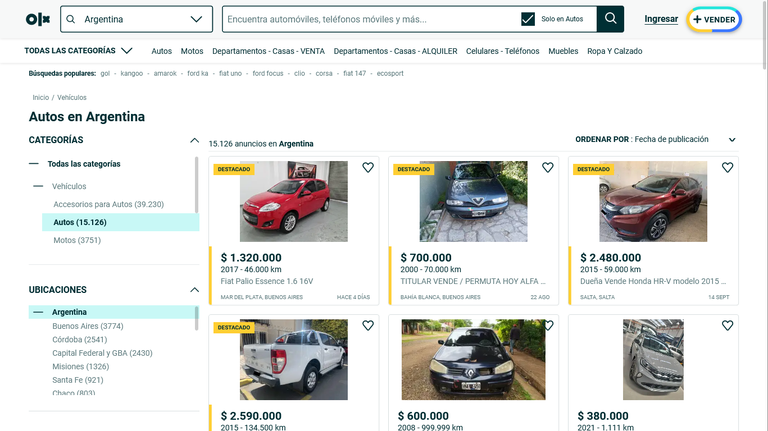Image resolution: width=768 pixels, height=431 pixels.
Task: Favorite the white pickup $2.590.000 heart
Action: (368, 326)
